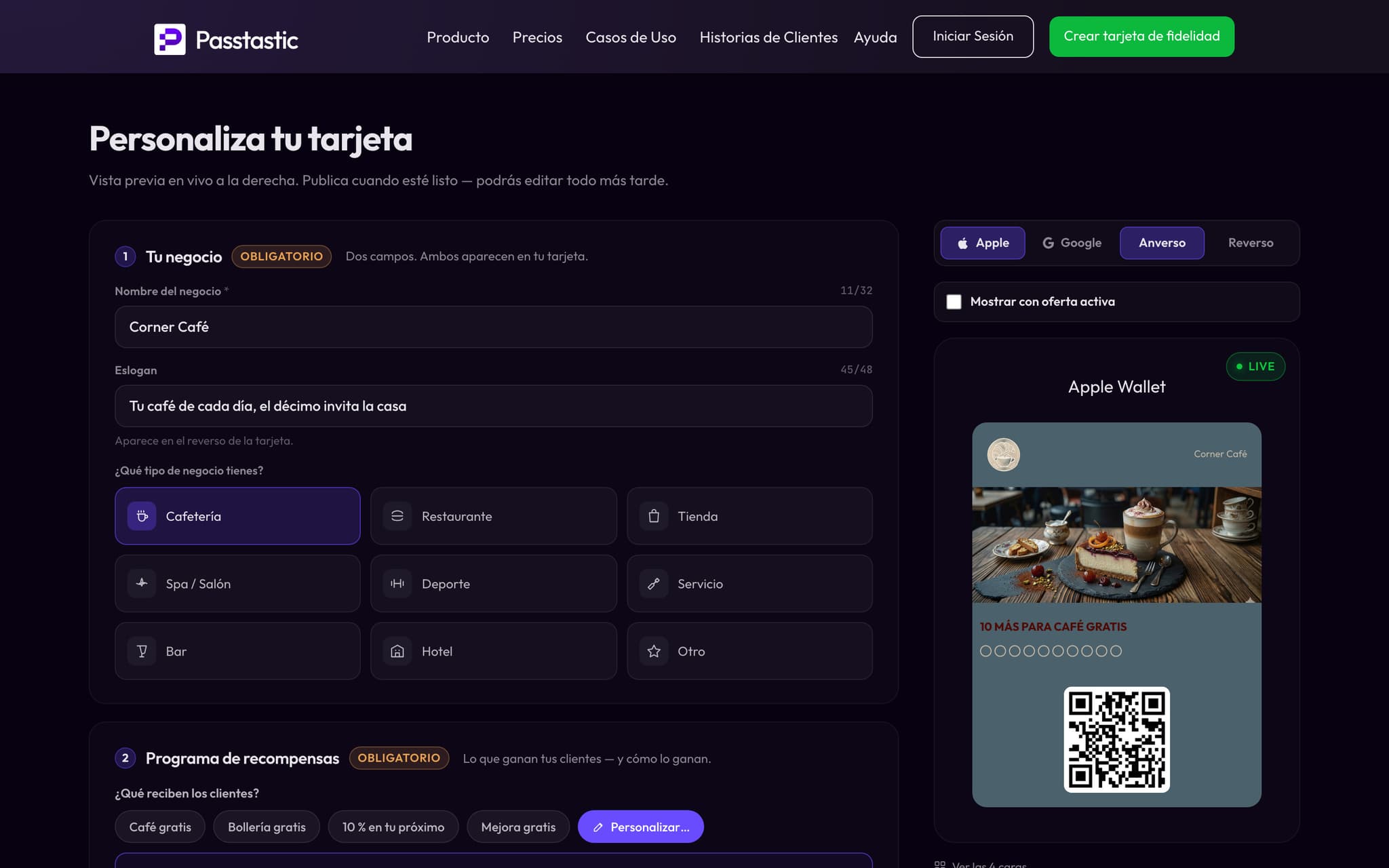Select the Spa / Salón sparkle icon
The width and height of the screenshot is (1389, 868).
142,583
